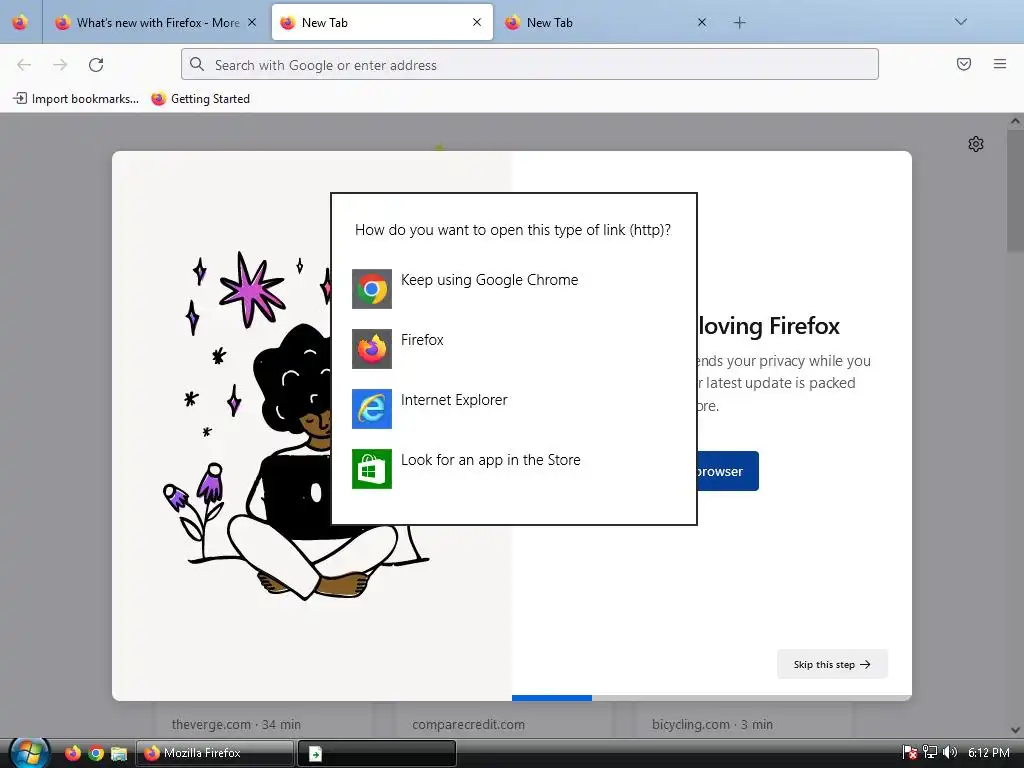Pick Firefox as the http handler

coord(422,340)
